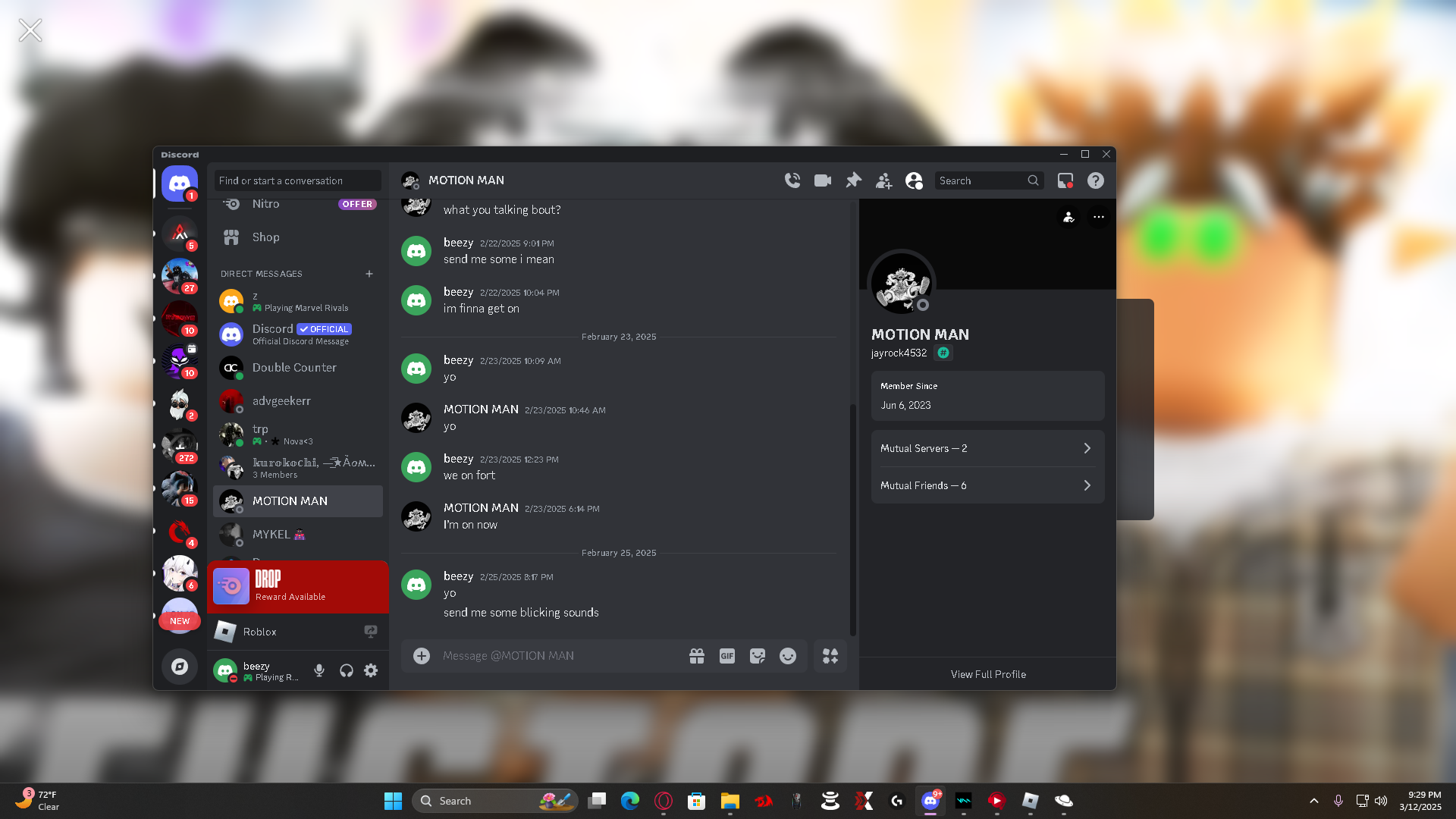Open the server marked NEW

click(180, 616)
